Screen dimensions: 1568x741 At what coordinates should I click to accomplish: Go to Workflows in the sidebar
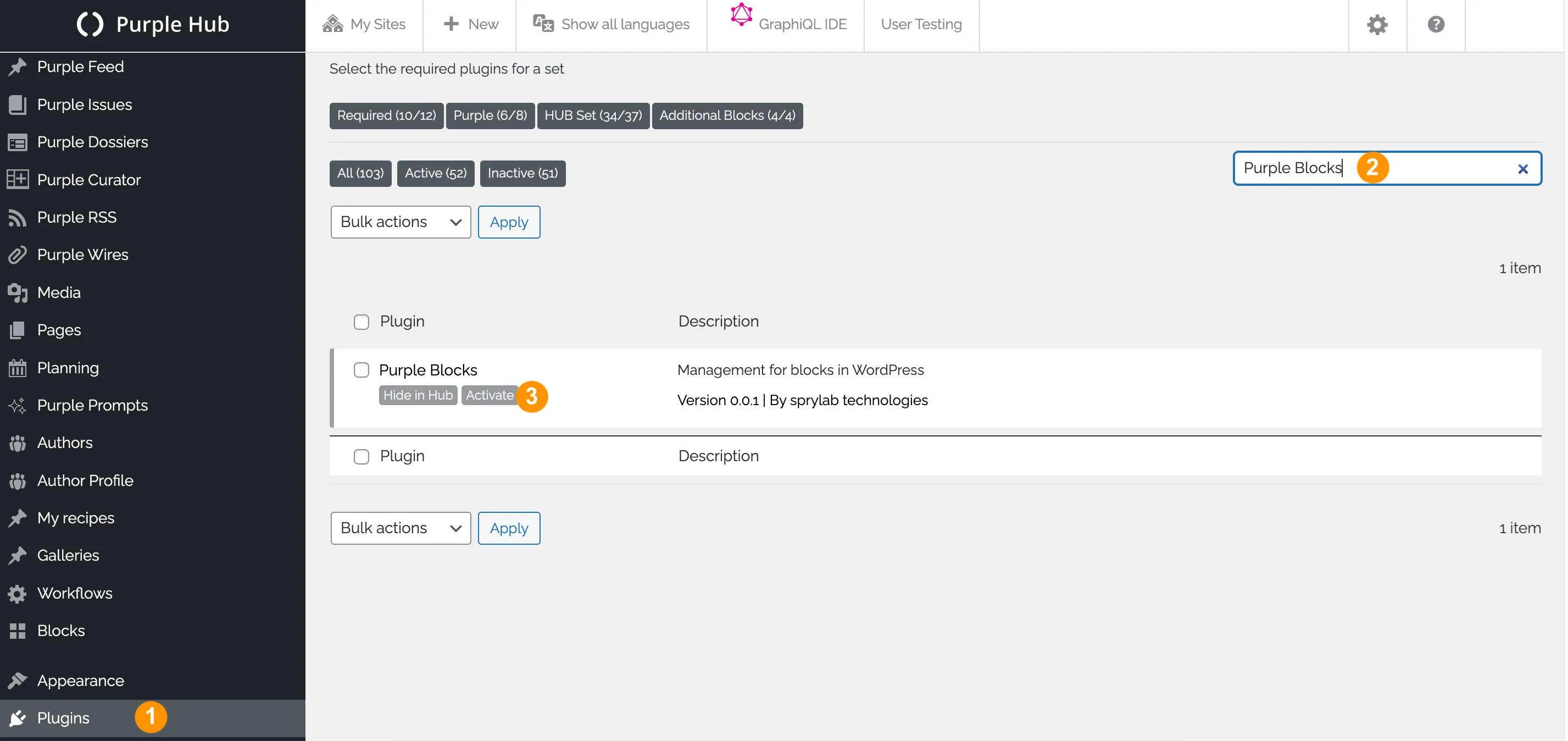tap(75, 593)
